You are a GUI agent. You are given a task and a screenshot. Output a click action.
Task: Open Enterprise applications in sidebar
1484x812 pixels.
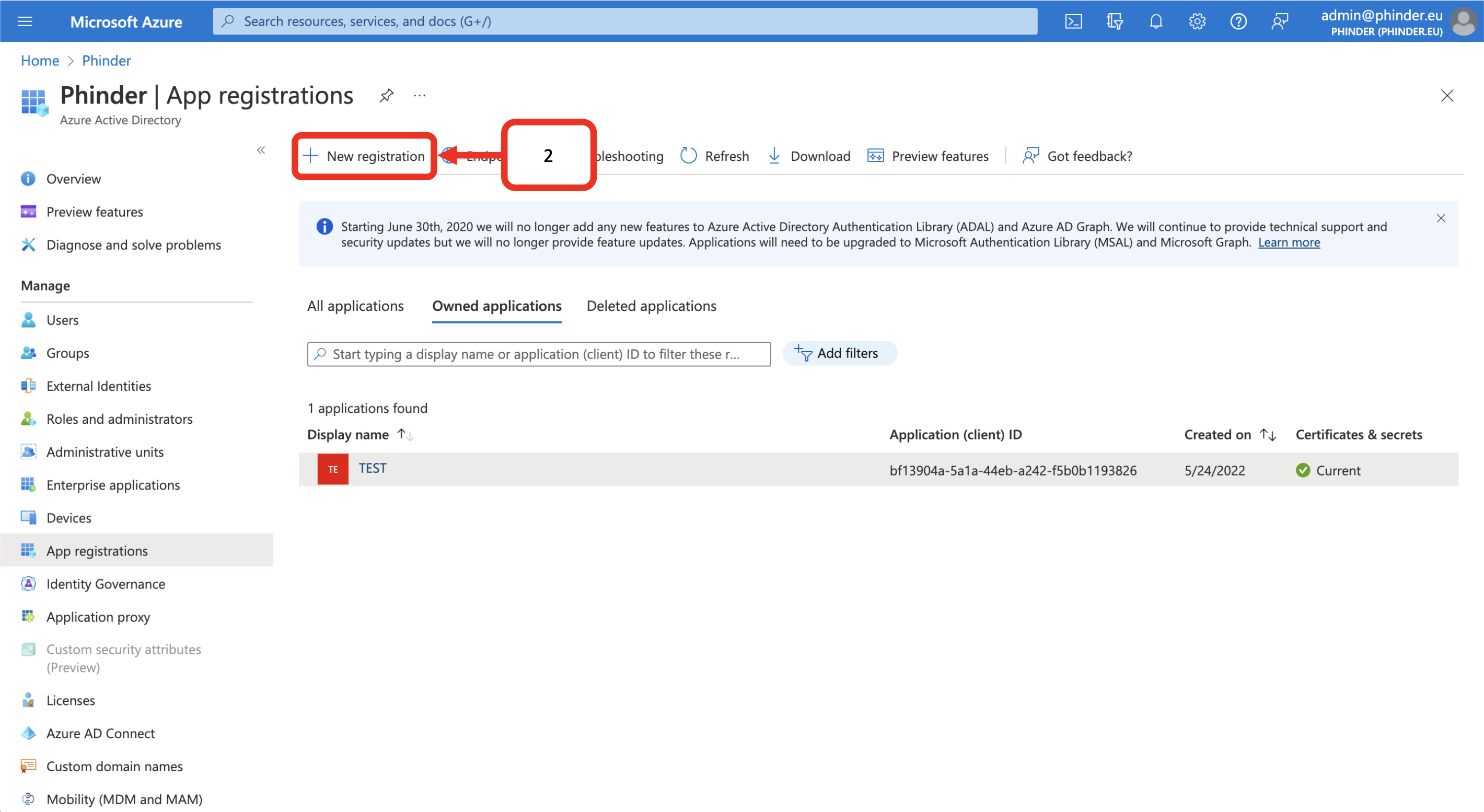coord(113,485)
